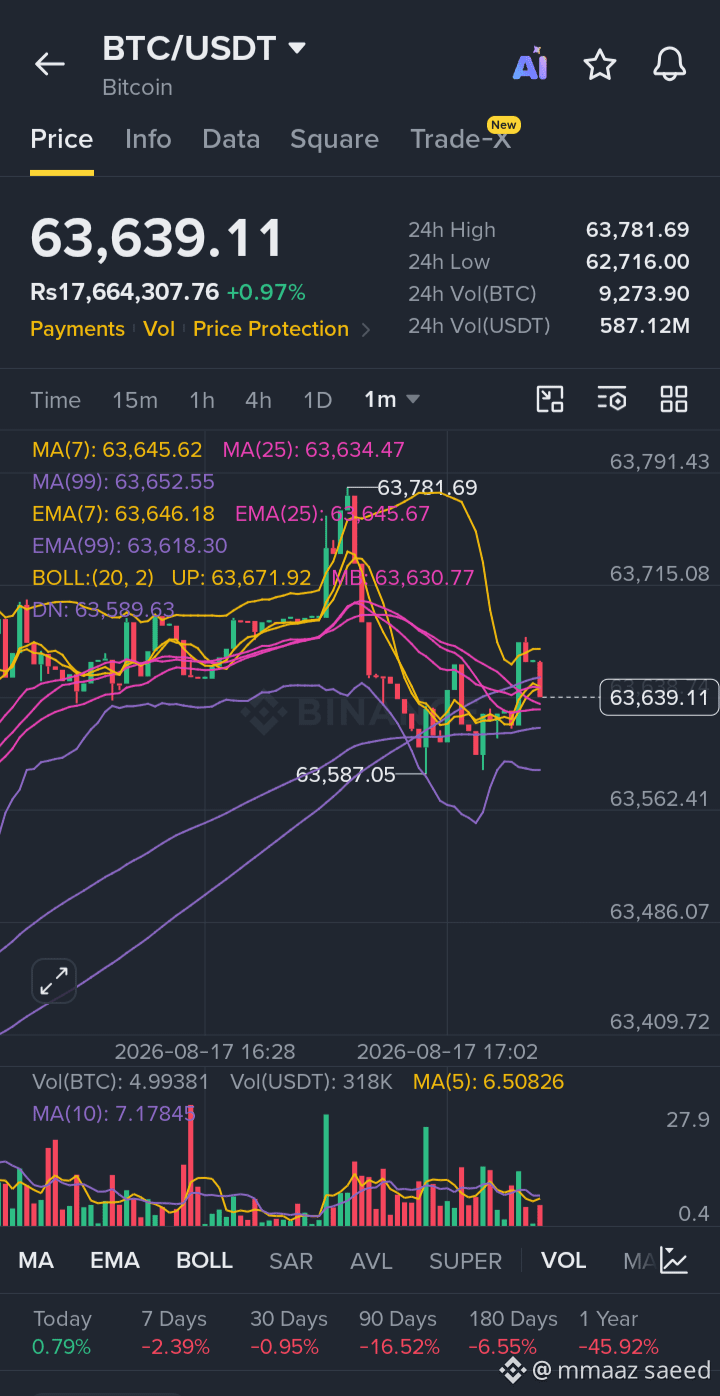Tap the MA(25): 63,634.47 legend
The height and width of the screenshot is (1396, 720).
pos(314,450)
